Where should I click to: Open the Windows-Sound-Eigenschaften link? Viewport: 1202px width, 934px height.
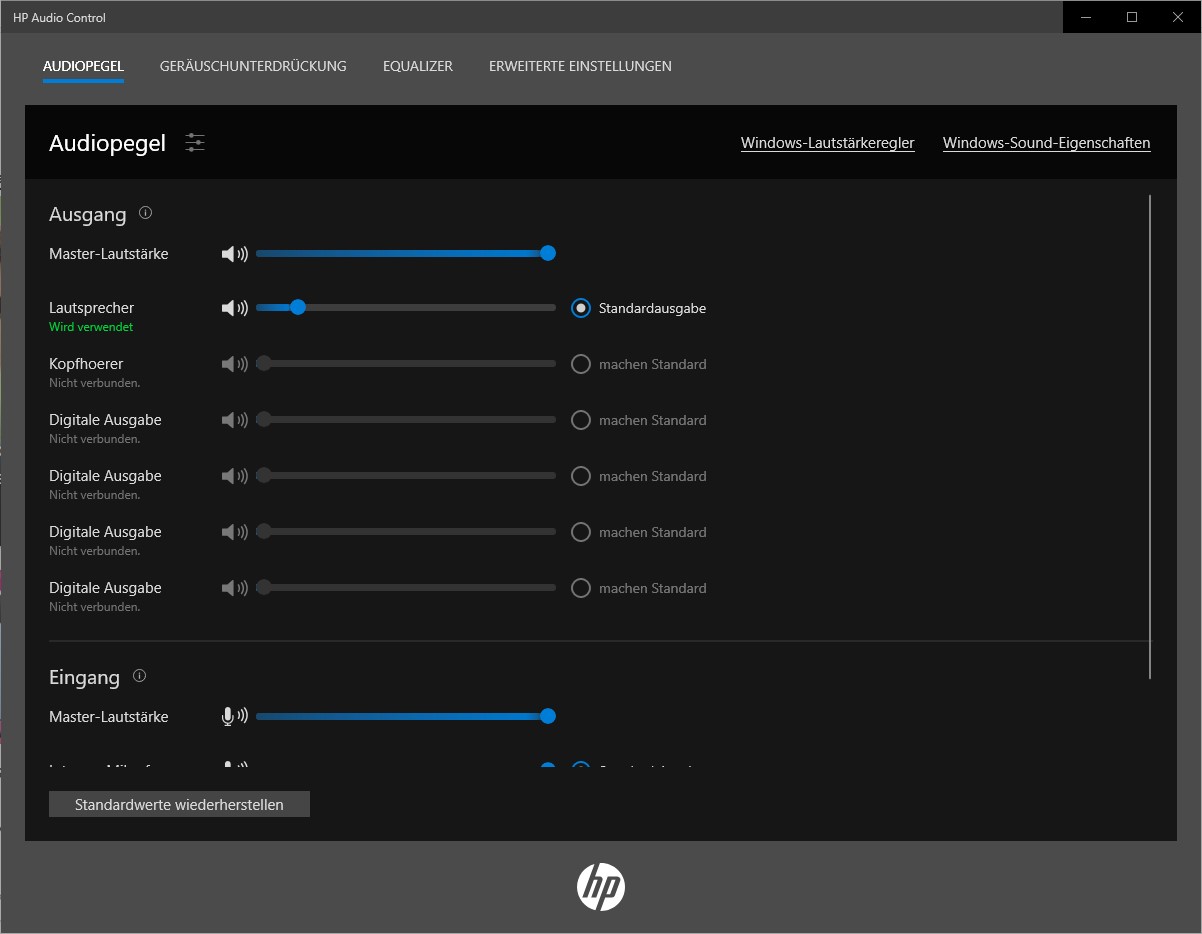(x=1047, y=143)
